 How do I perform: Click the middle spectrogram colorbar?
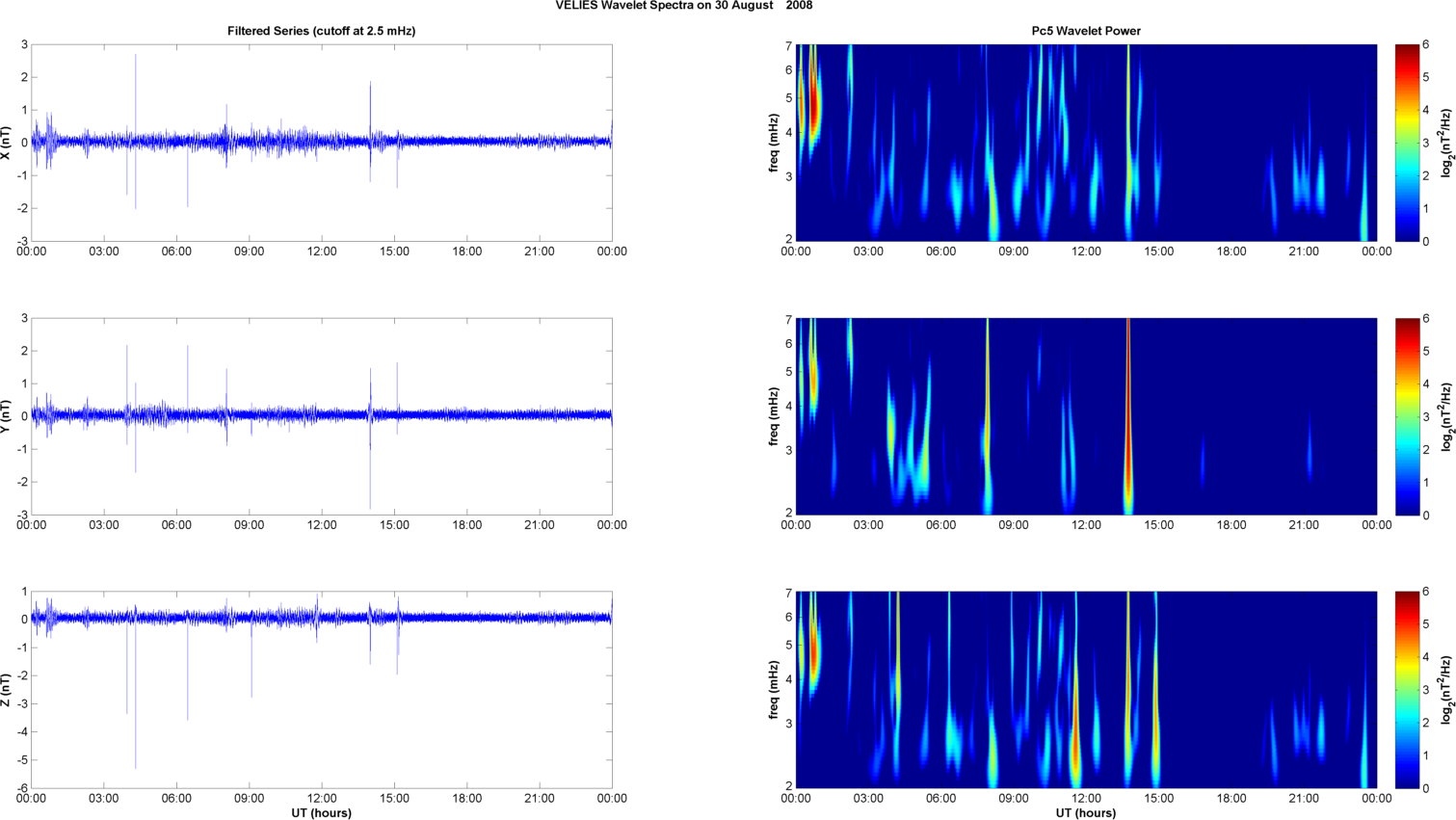pyautogui.click(x=1407, y=416)
